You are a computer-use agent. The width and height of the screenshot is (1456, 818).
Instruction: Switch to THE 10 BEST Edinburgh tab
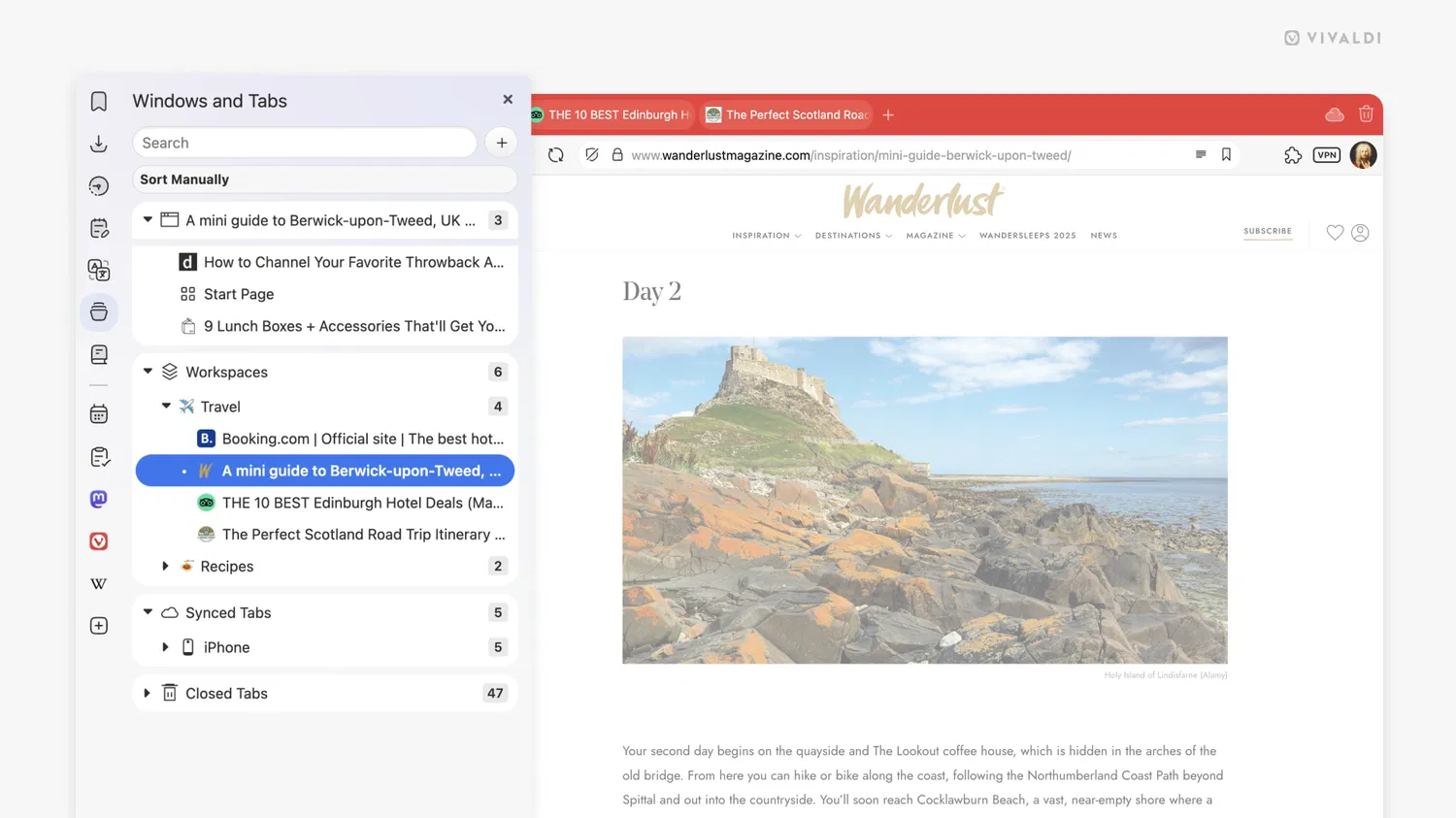click(612, 115)
